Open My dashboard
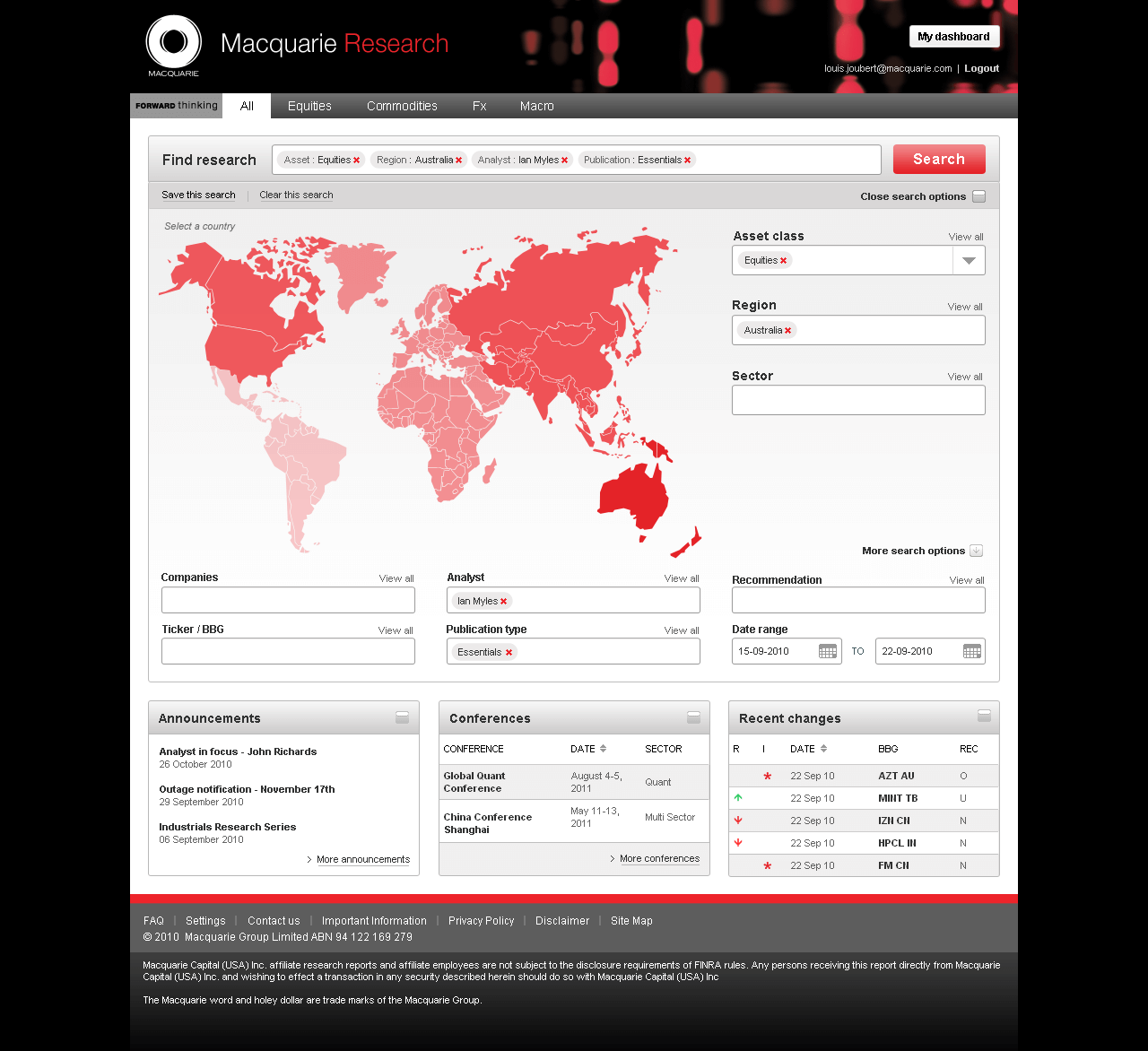Screen dimensions: 1148x1051 pos(954,37)
